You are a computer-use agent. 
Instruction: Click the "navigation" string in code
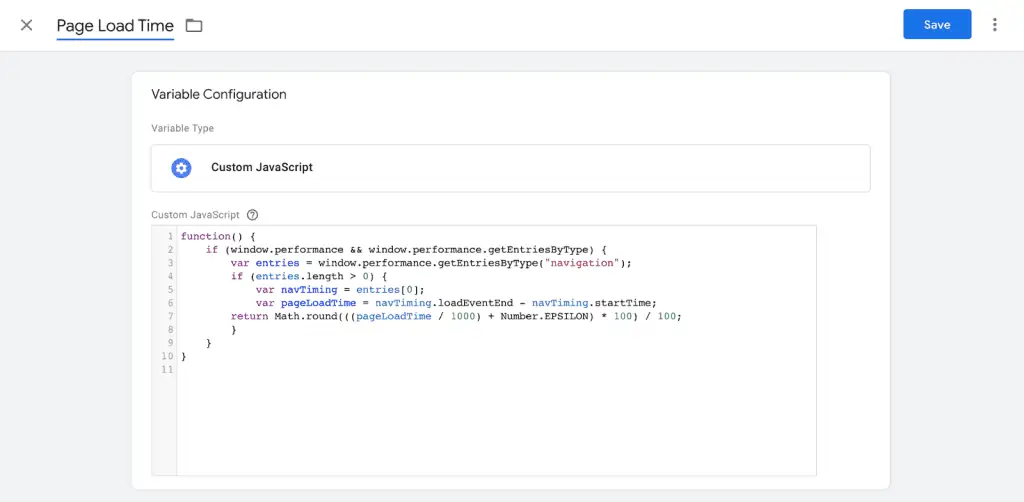coord(582,263)
